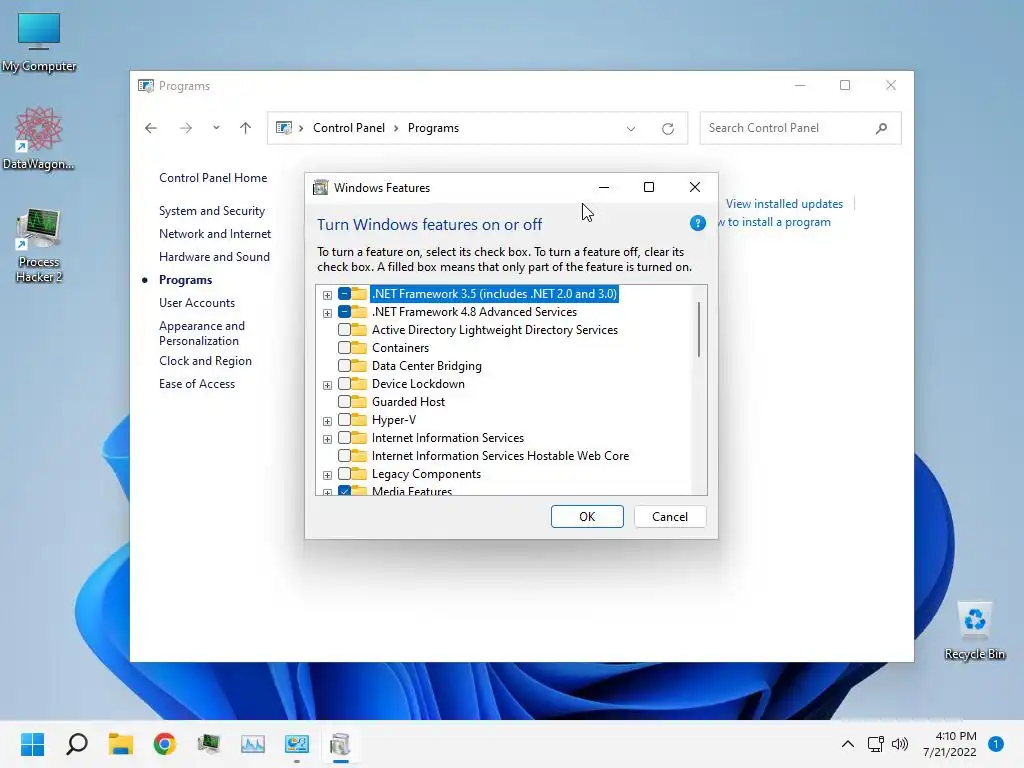Toggle .NET Framework 3.5 checkbox
Screen dimensions: 1024x768
tap(344, 294)
